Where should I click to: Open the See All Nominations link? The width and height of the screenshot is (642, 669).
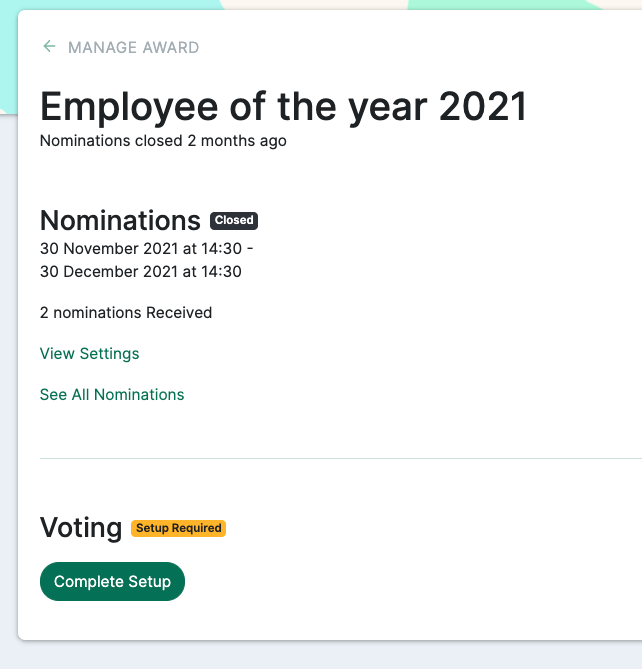(x=112, y=395)
